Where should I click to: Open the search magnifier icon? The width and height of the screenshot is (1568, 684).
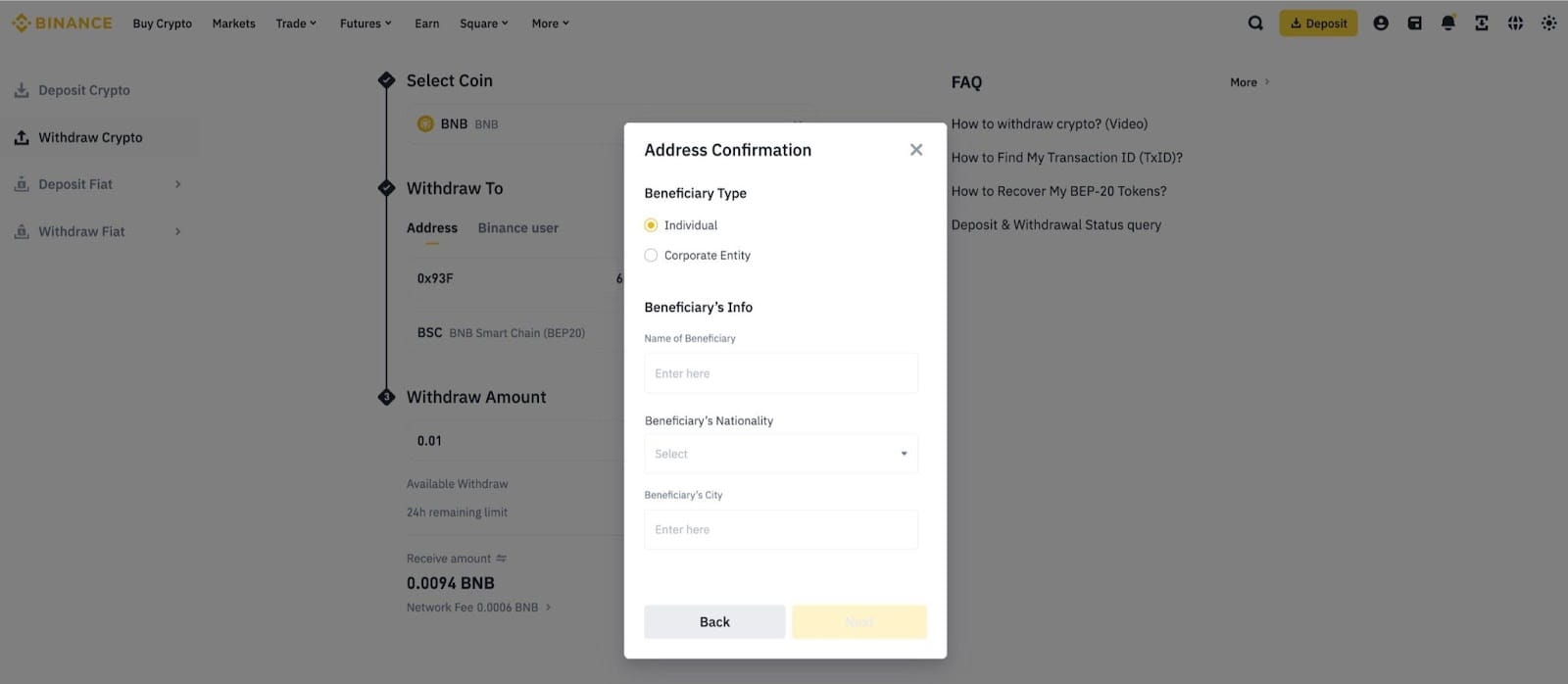[x=1255, y=23]
